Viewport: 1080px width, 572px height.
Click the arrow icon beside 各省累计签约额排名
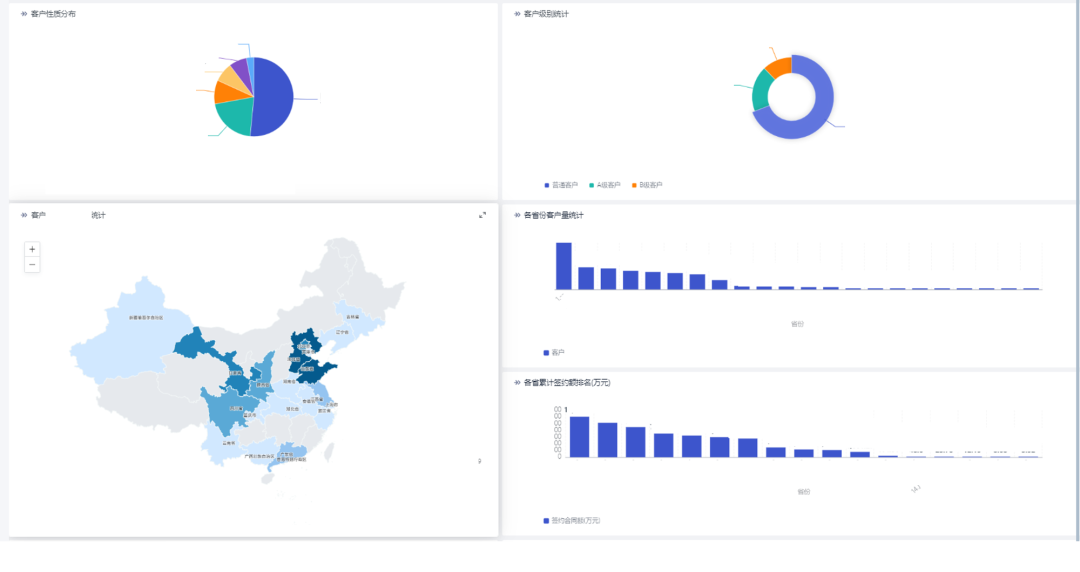click(517, 383)
